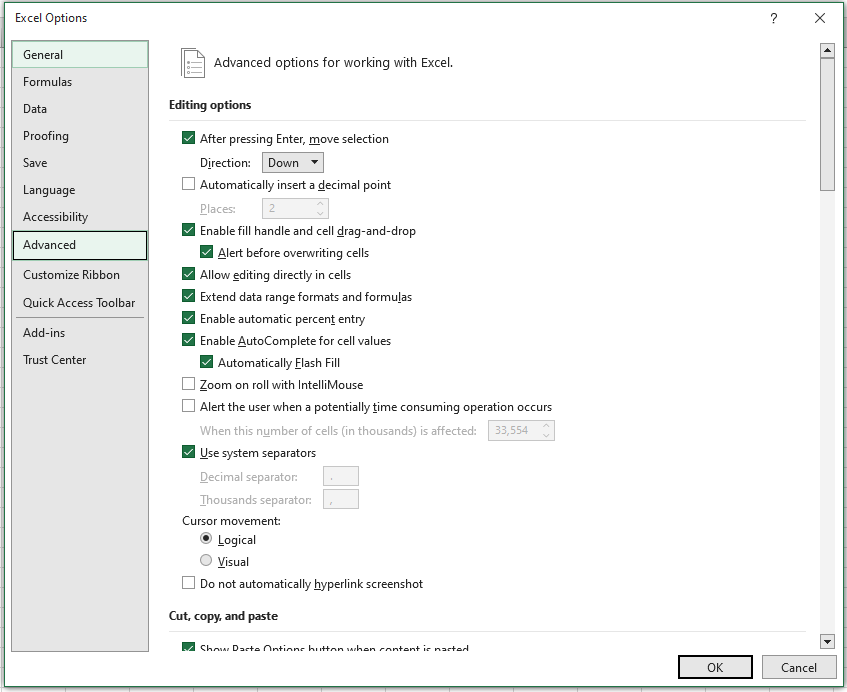This screenshot has height=692, width=847.
Task: Uncheck Use system separators
Action: pos(189,452)
